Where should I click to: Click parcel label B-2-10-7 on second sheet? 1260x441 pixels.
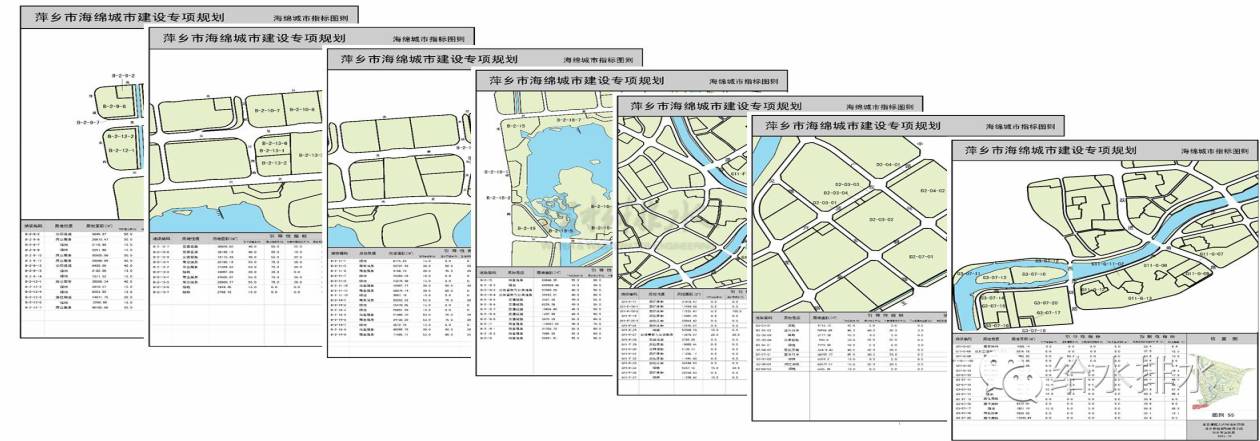coord(267,111)
